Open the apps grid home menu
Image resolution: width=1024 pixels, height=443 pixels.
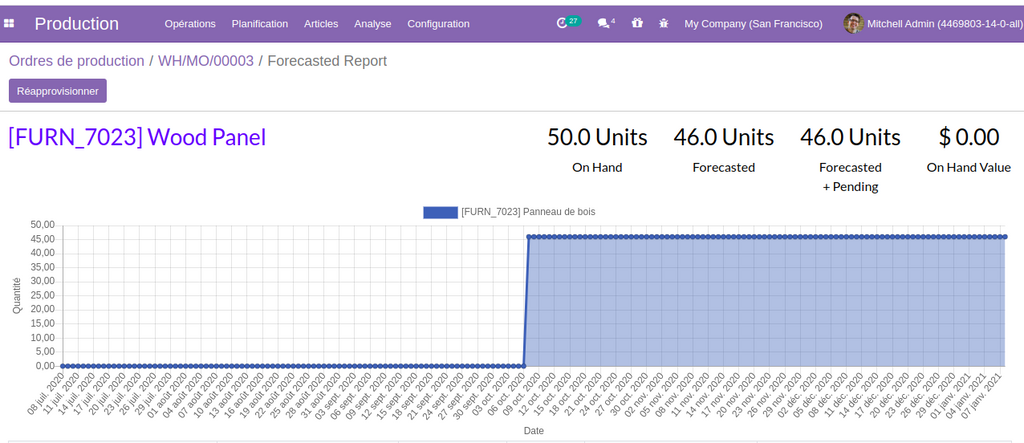click(x=10, y=23)
